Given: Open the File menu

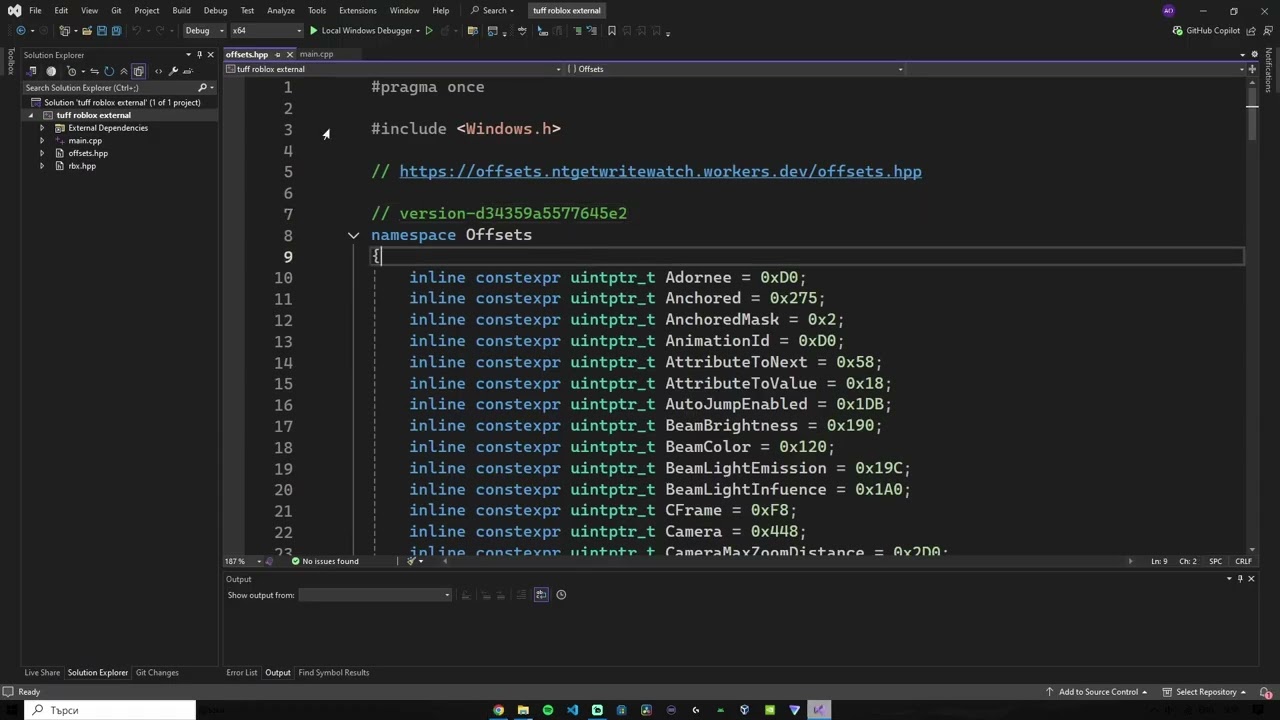Looking at the screenshot, I should (x=35, y=10).
